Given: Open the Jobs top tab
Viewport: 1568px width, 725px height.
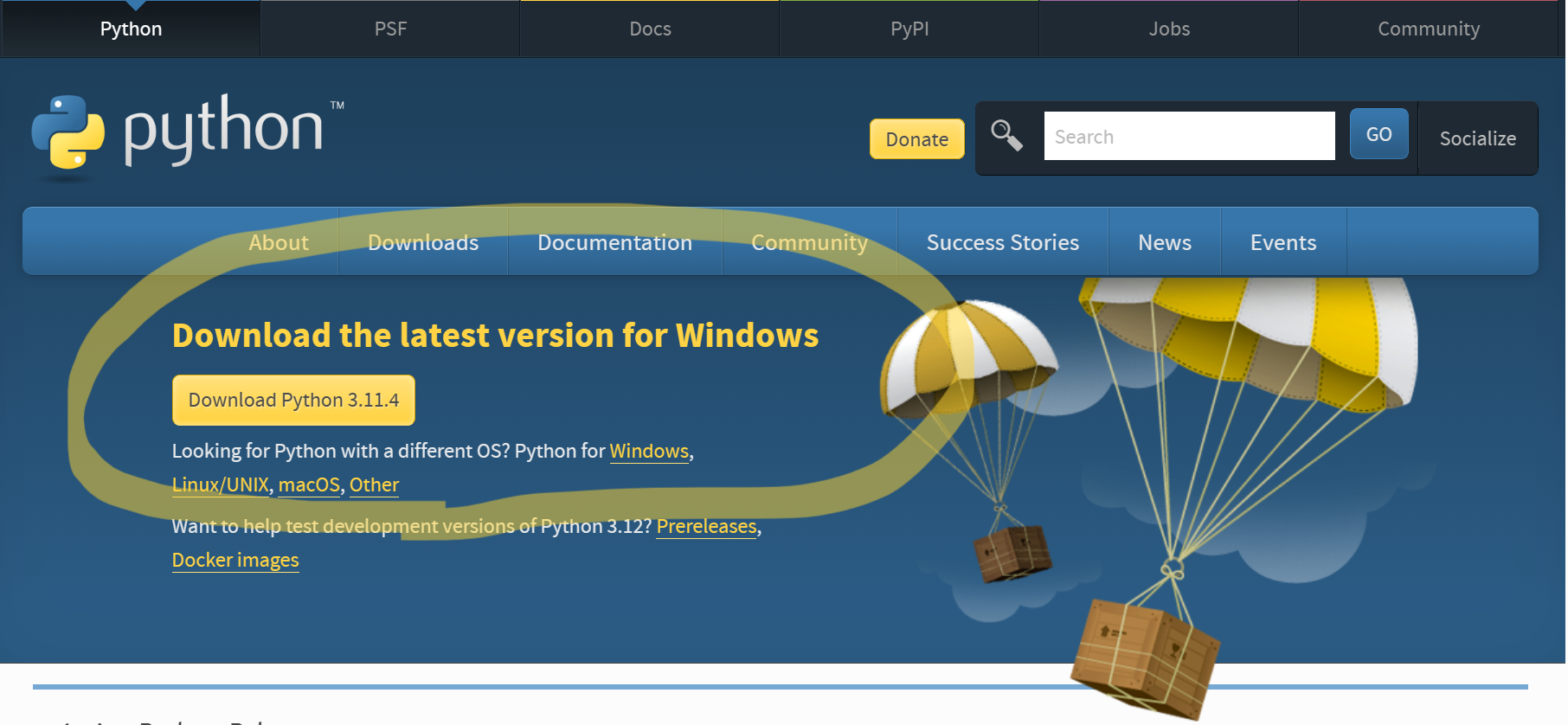Looking at the screenshot, I should point(1168,29).
